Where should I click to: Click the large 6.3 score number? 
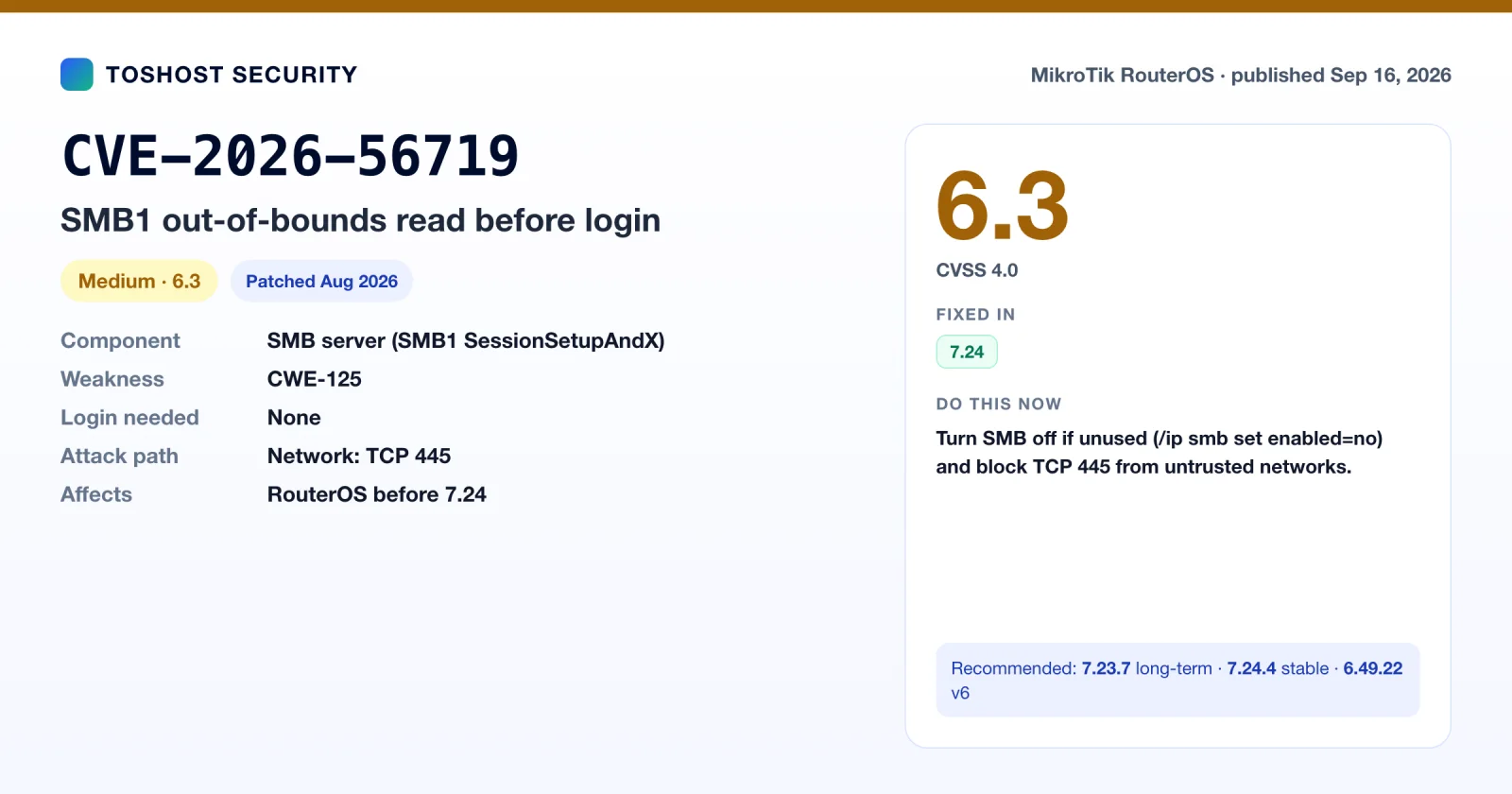click(1003, 206)
